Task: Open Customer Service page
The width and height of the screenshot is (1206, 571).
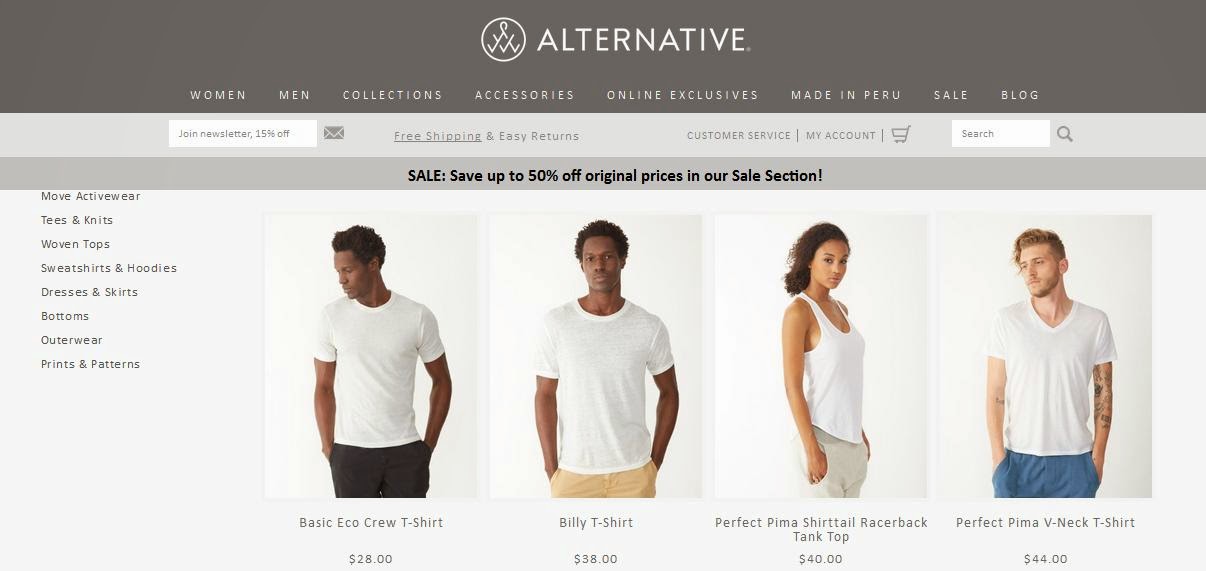Action: click(739, 135)
